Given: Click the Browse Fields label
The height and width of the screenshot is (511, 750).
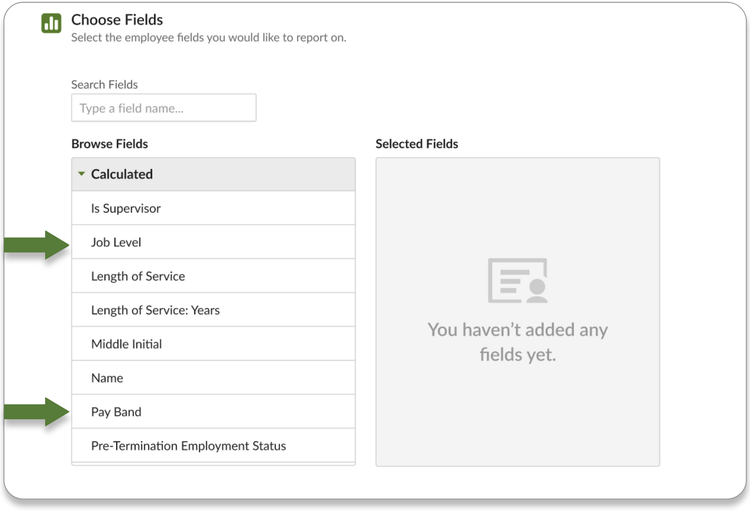Looking at the screenshot, I should (110, 144).
